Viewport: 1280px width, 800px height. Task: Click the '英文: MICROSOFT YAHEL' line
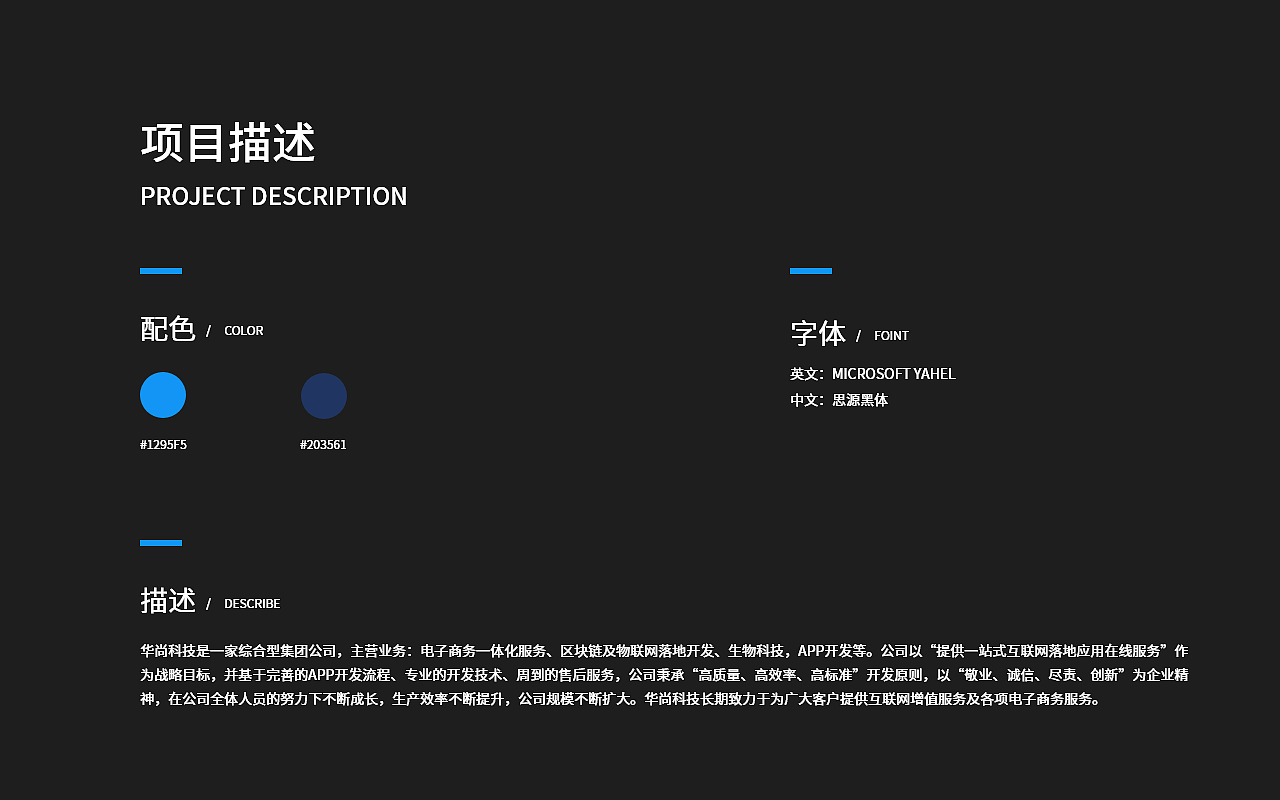[873, 374]
